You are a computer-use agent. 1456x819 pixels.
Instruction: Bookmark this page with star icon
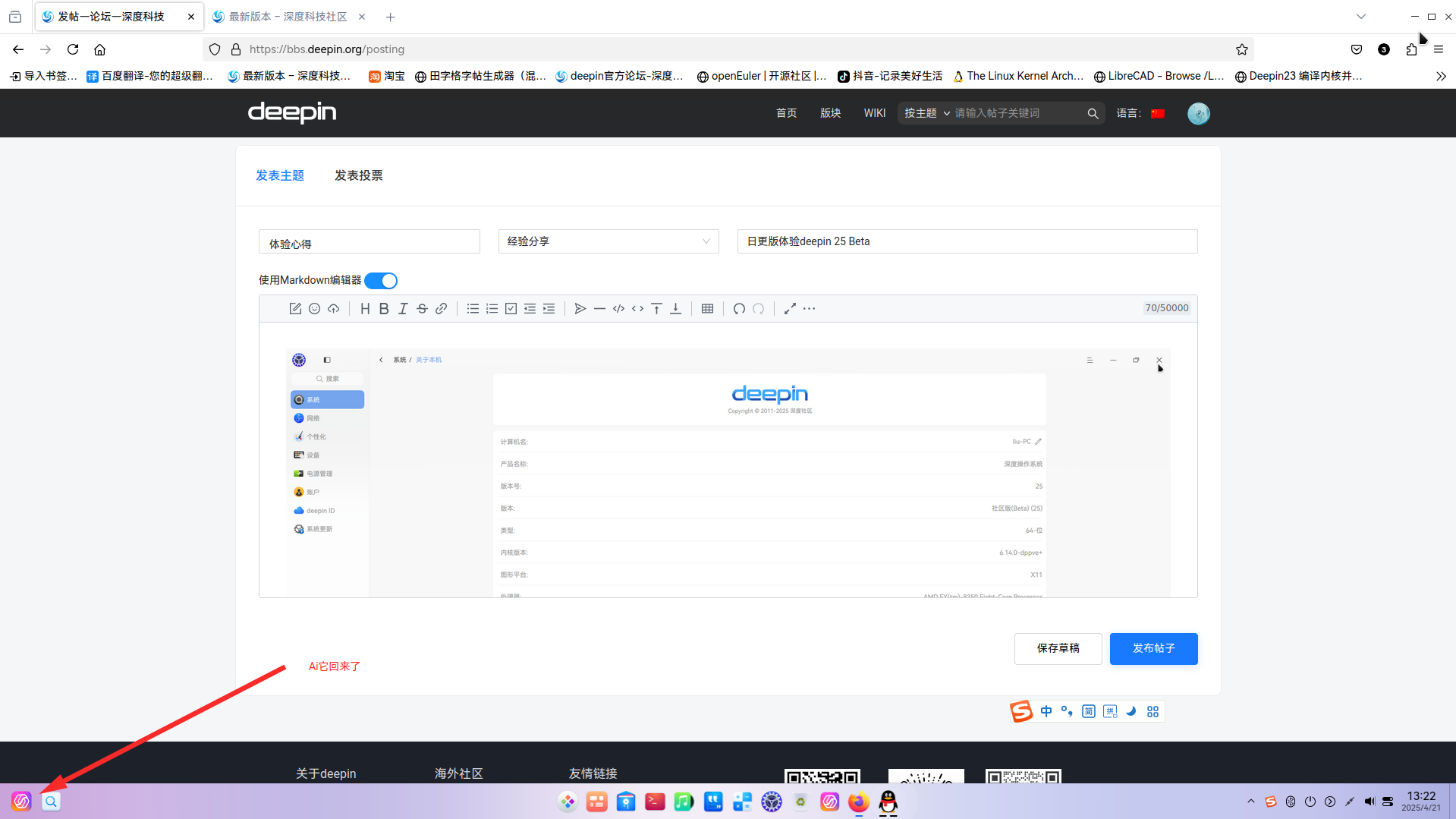pos(1241,49)
